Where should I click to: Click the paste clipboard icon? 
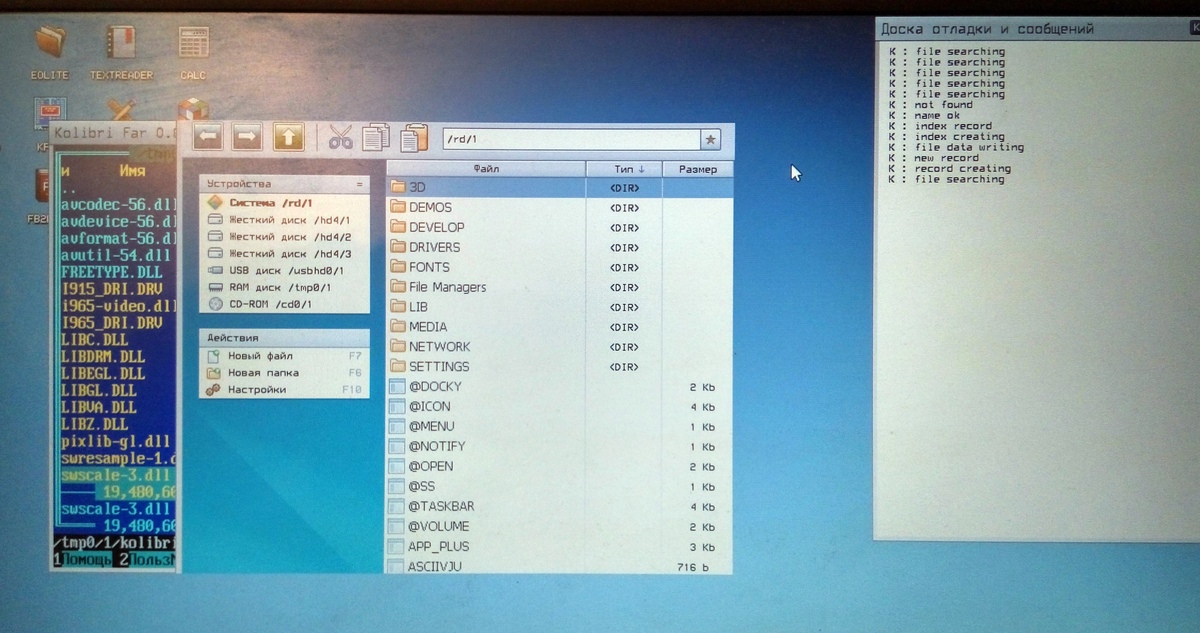[413, 137]
